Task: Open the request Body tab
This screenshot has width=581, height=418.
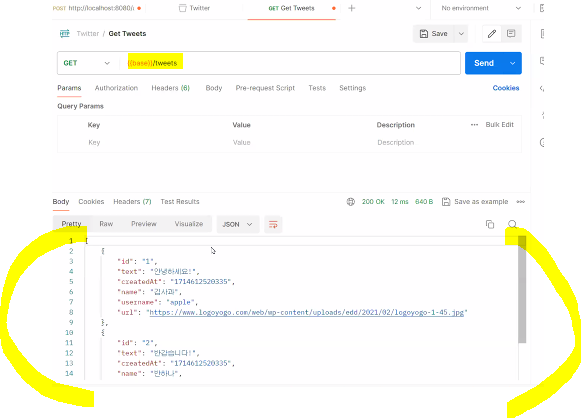Action: (x=214, y=88)
